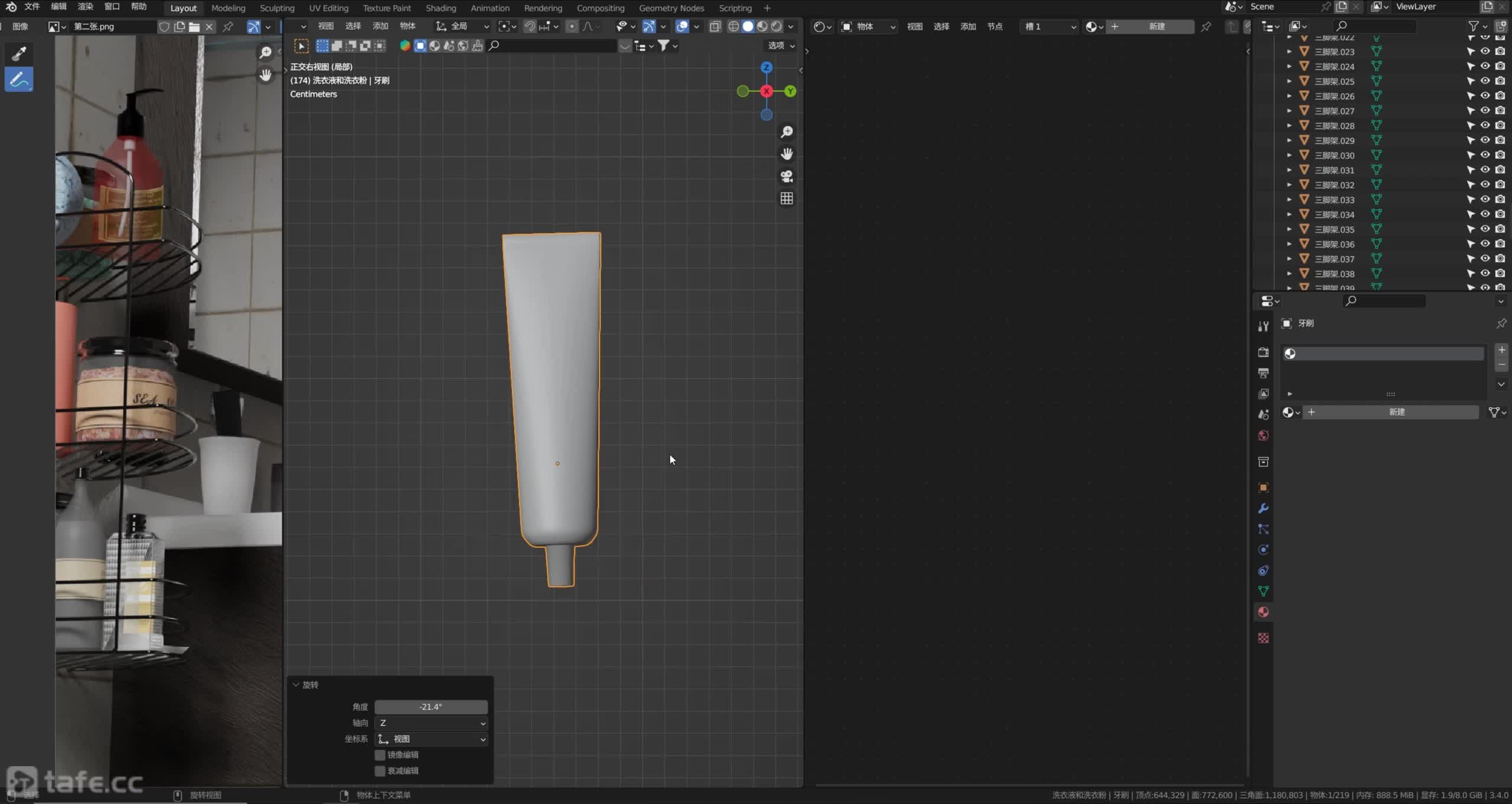The width and height of the screenshot is (1512, 804).
Task: Toggle the snap magnet icon
Action: point(530,27)
